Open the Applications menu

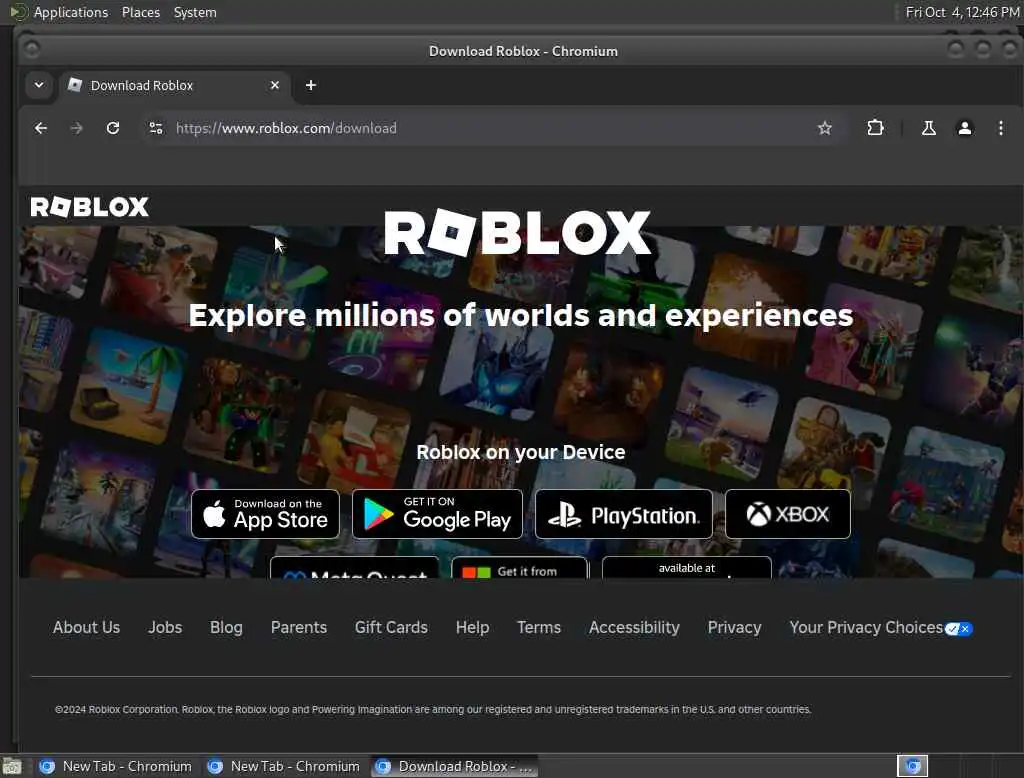[x=71, y=12]
